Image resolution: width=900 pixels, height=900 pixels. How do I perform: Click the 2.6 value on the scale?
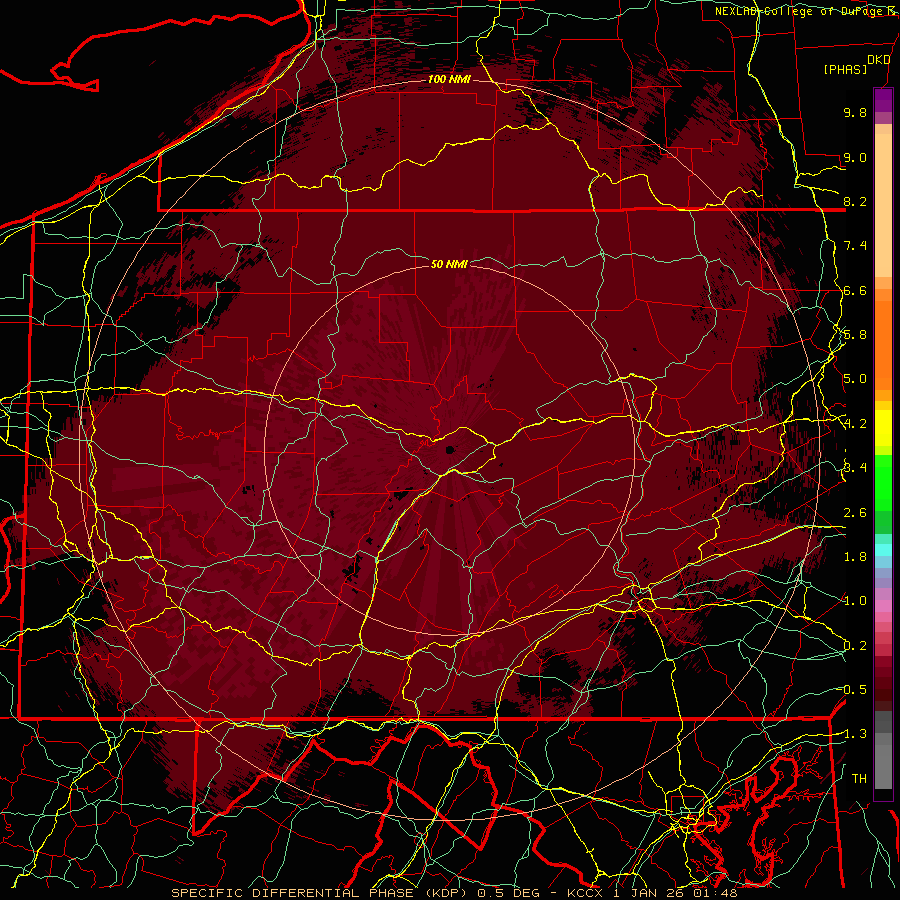[x=855, y=513]
